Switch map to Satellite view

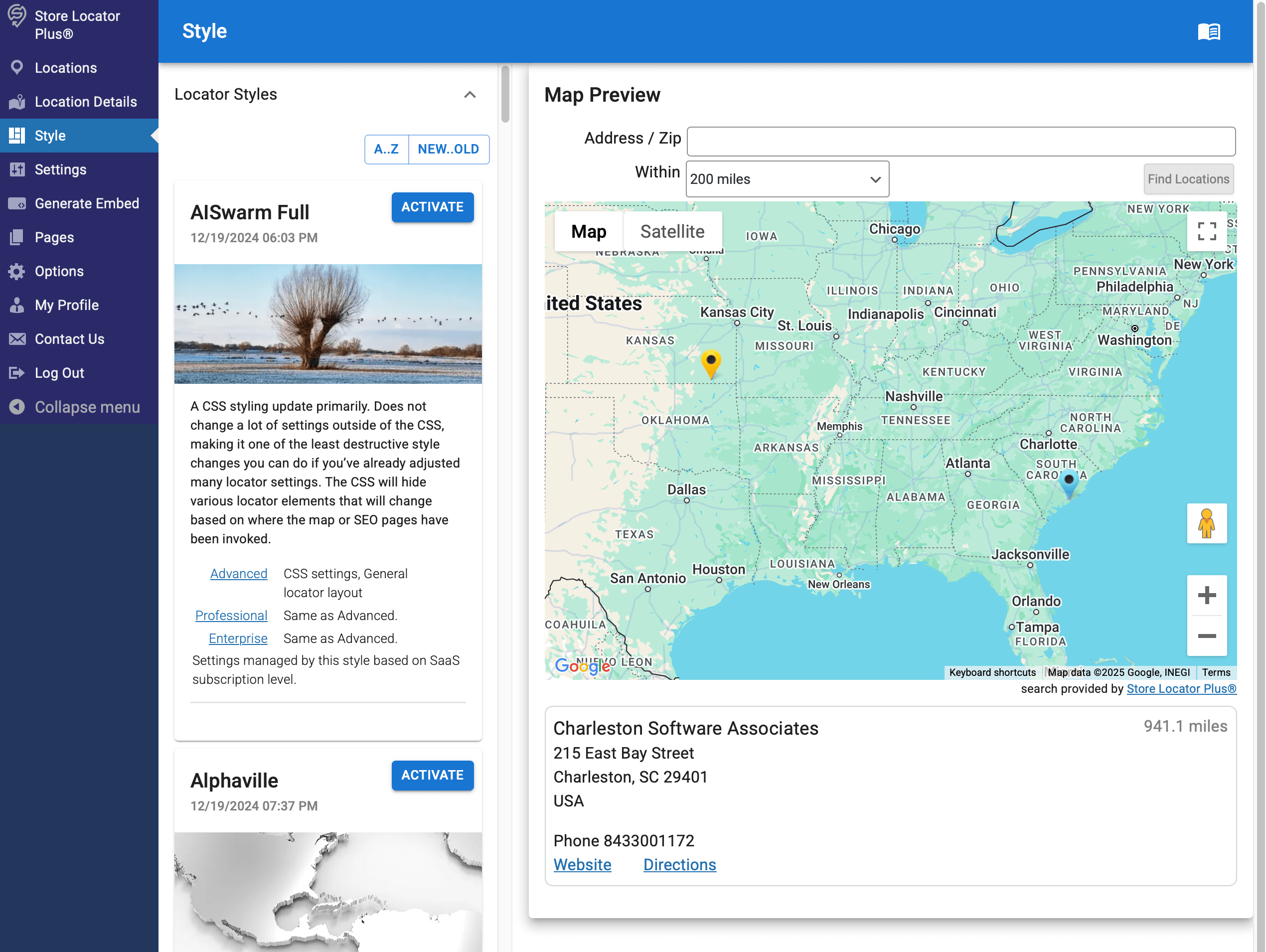[x=672, y=232]
